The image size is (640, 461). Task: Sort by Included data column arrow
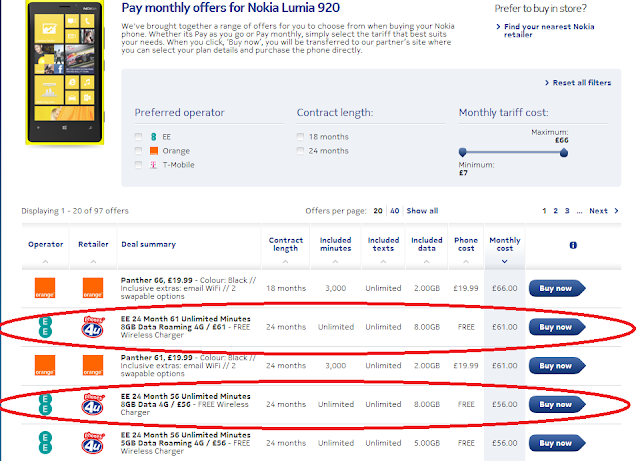click(427, 261)
